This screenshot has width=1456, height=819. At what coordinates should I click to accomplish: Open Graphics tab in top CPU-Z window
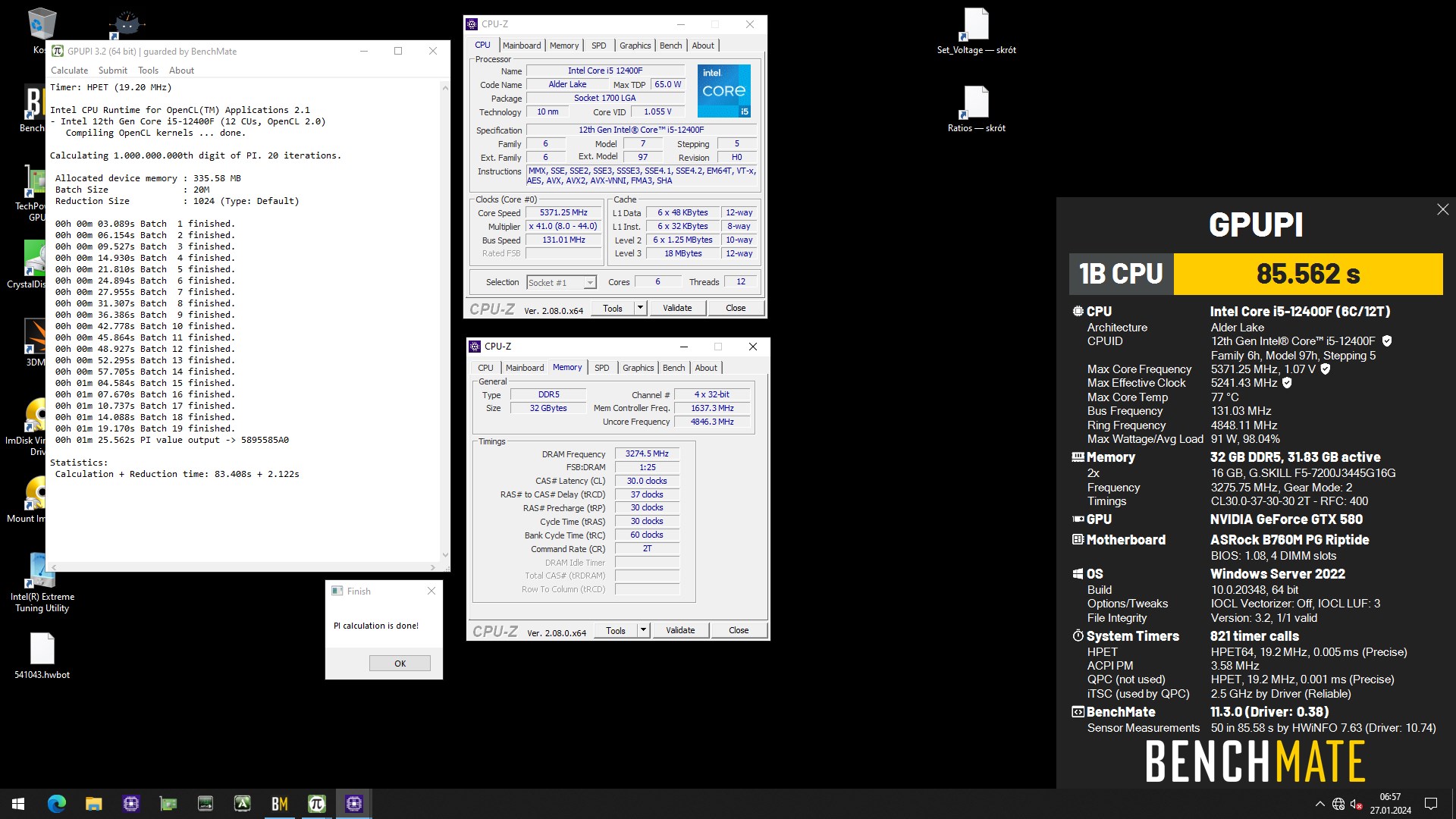pyautogui.click(x=635, y=45)
